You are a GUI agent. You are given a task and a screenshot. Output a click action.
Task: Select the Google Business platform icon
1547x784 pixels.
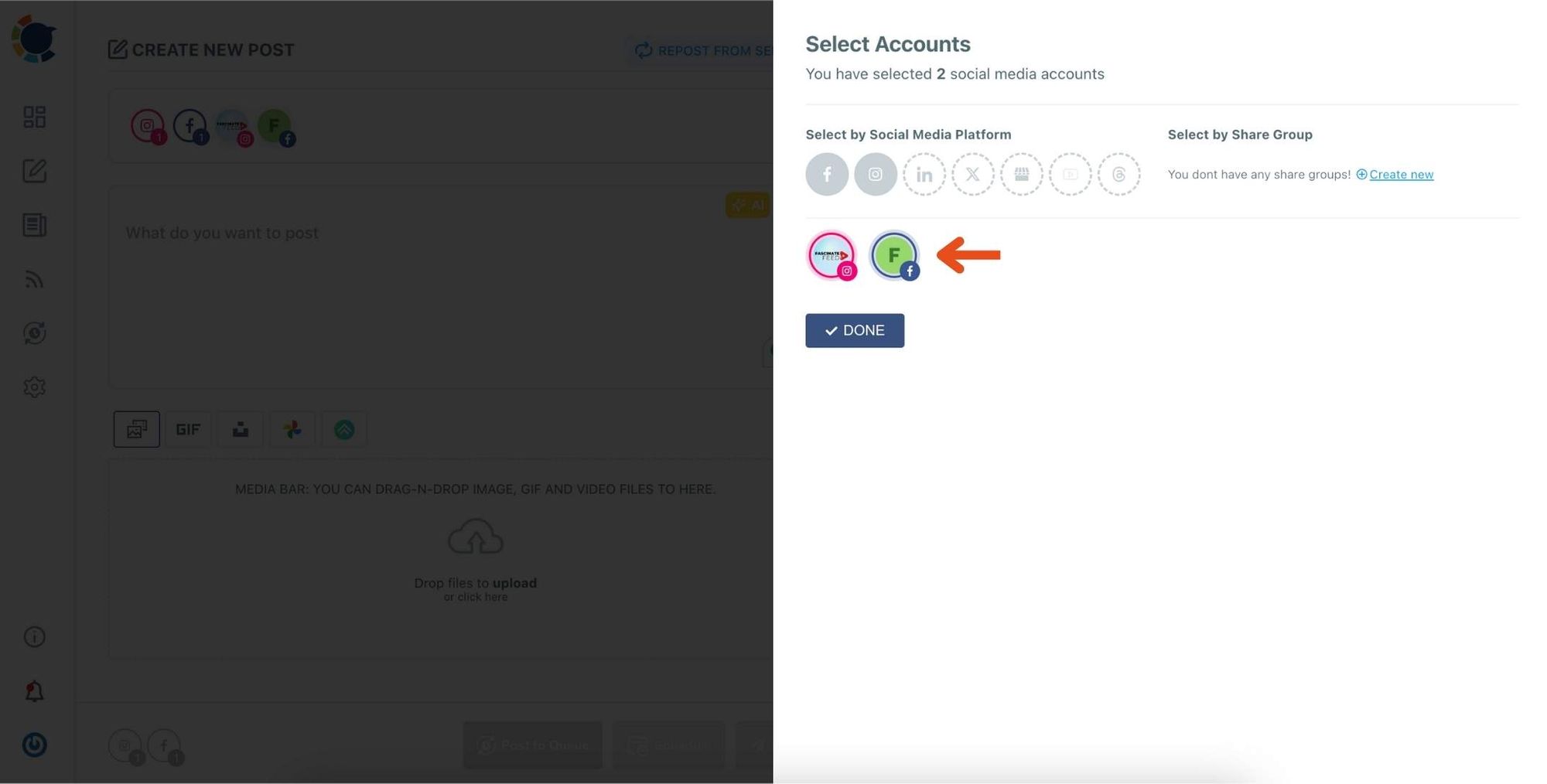pyautogui.click(x=1022, y=174)
